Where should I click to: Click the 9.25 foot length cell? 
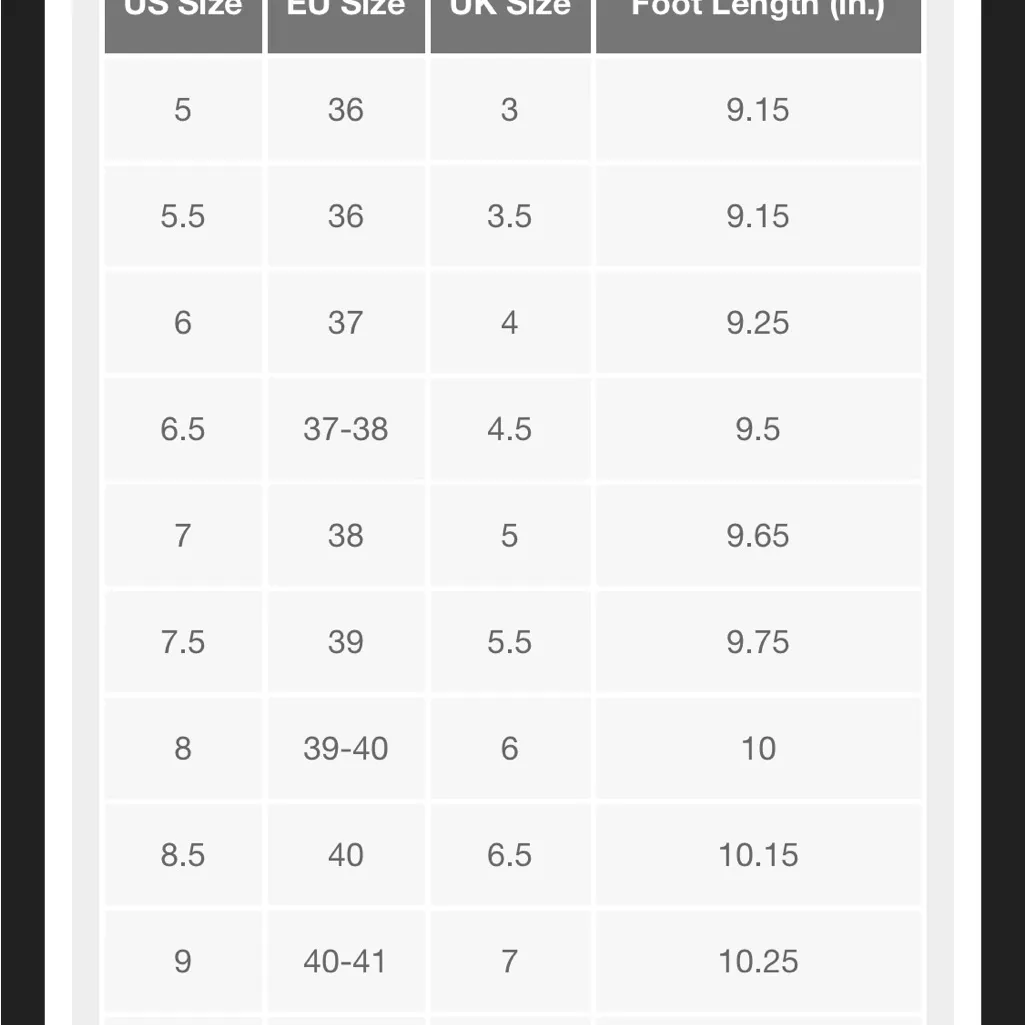pyautogui.click(x=758, y=322)
